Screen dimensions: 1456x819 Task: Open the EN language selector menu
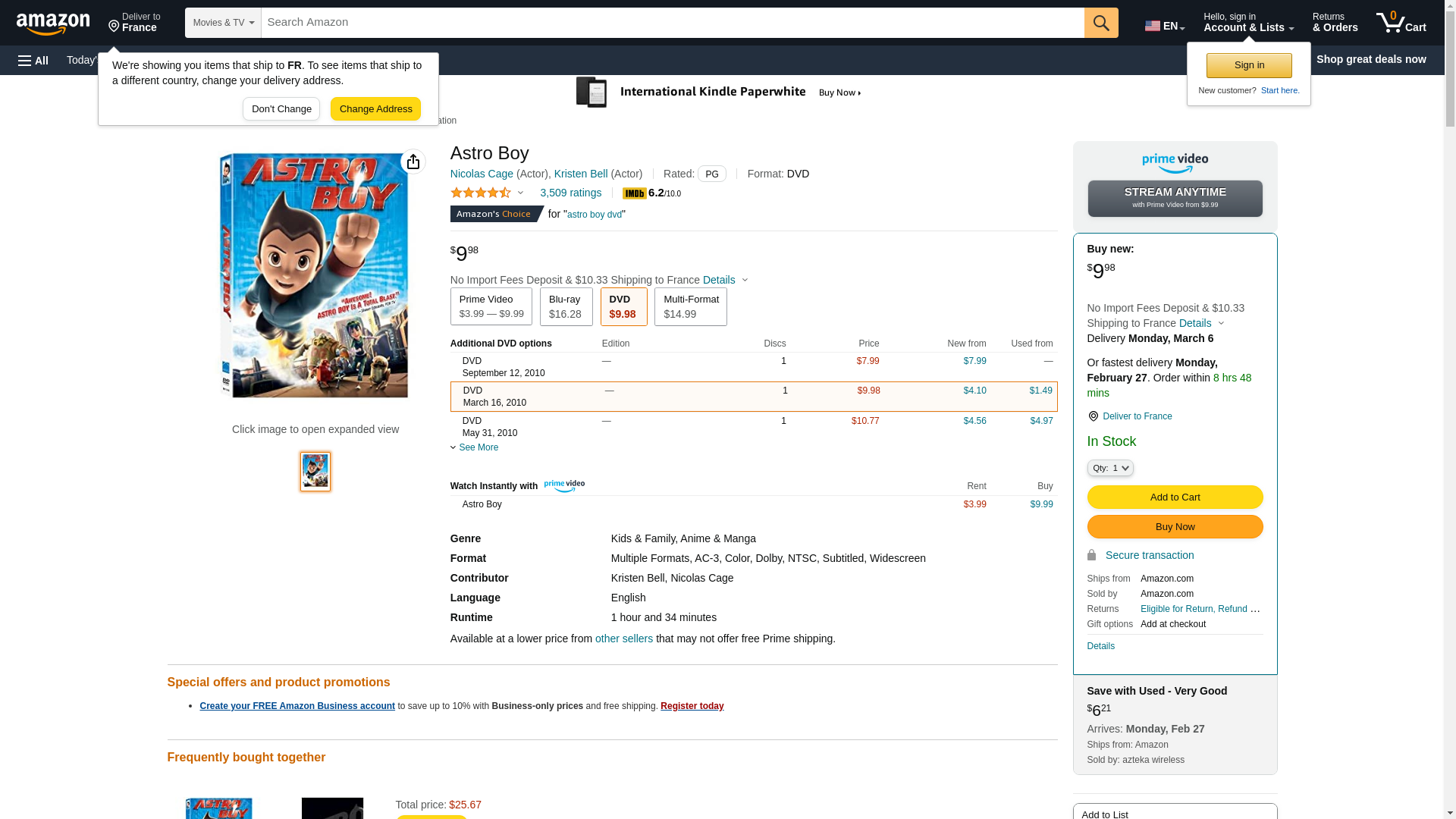pyautogui.click(x=1164, y=26)
